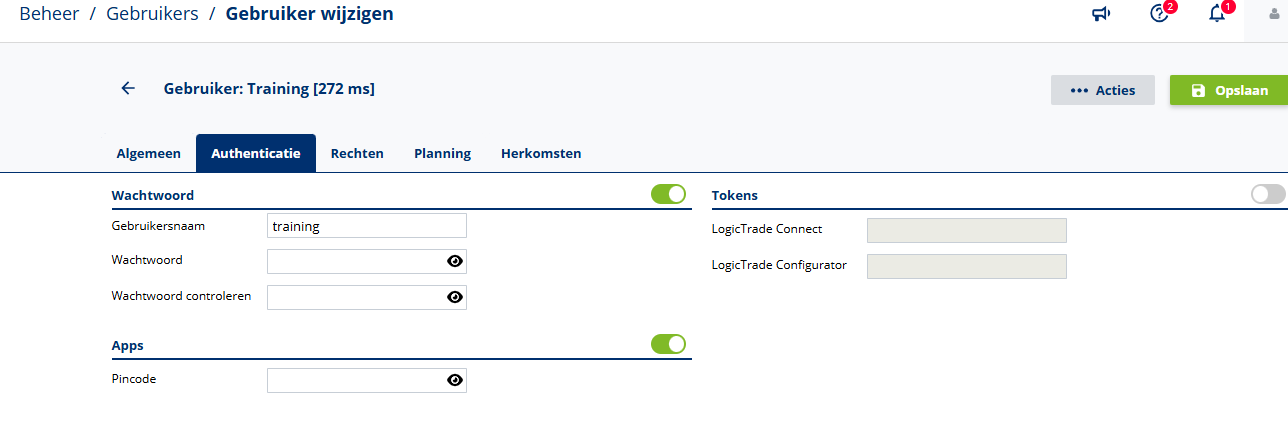The width and height of the screenshot is (1288, 426).
Task: Click the Gebruikersnaam input field
Action: pyautogui.click(x=366, y=226)
